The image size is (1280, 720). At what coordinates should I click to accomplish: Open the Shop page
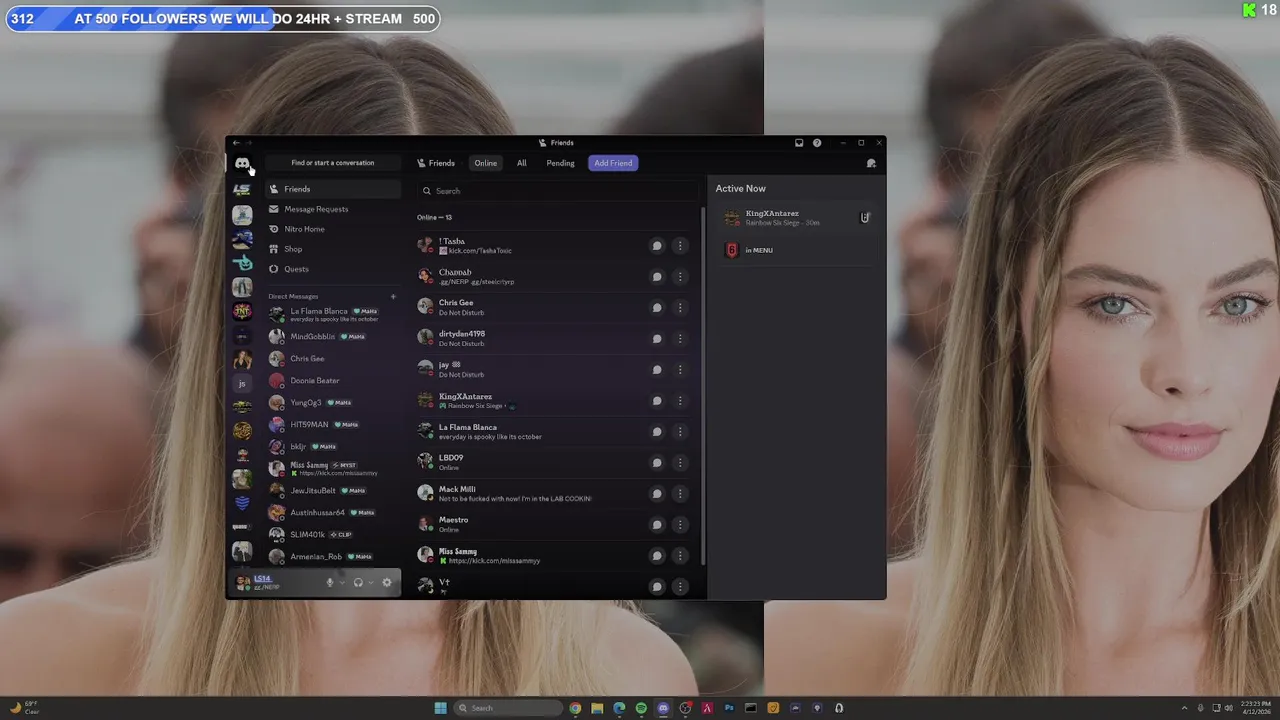pyautogui.click(x=333, y=249)
